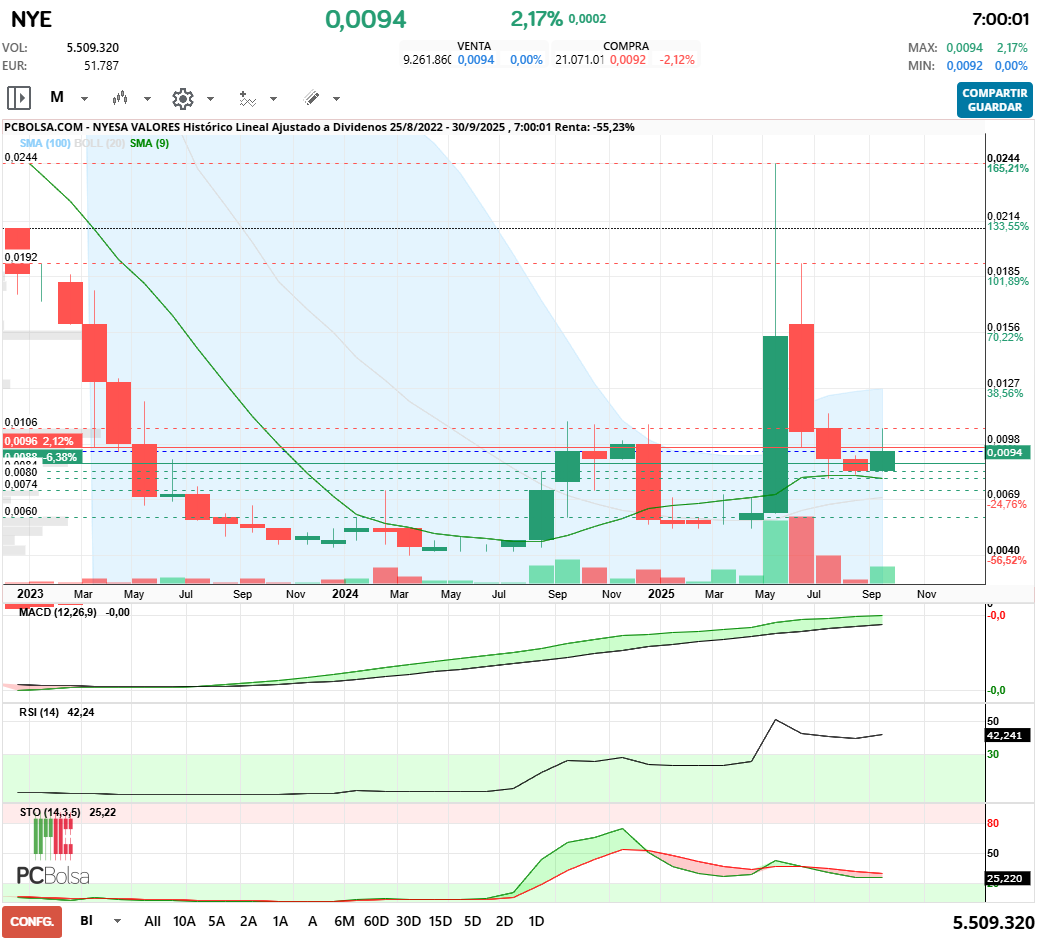Open the CONFG. button
The height and width of the screenshot is (943, 1048).
pos(32,922)
